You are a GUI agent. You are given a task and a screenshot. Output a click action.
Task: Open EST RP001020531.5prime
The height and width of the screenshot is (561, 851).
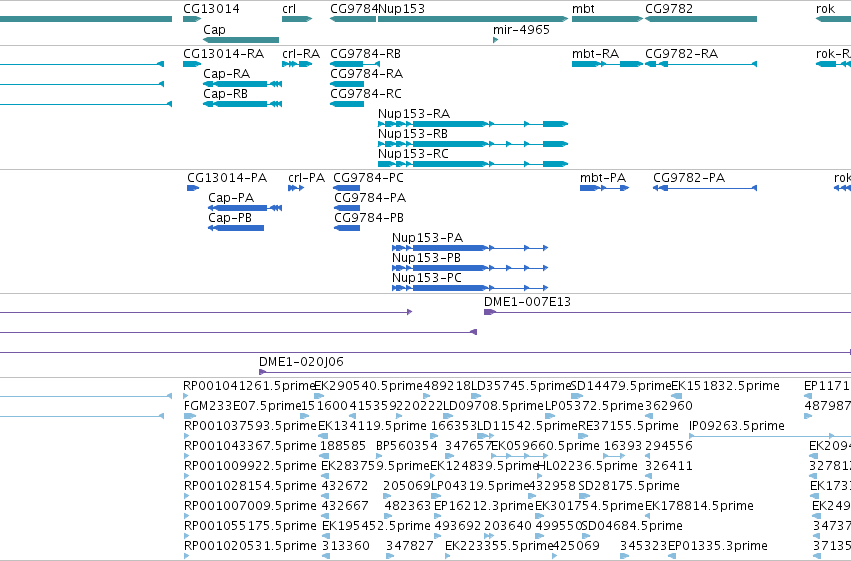(250, 547)
